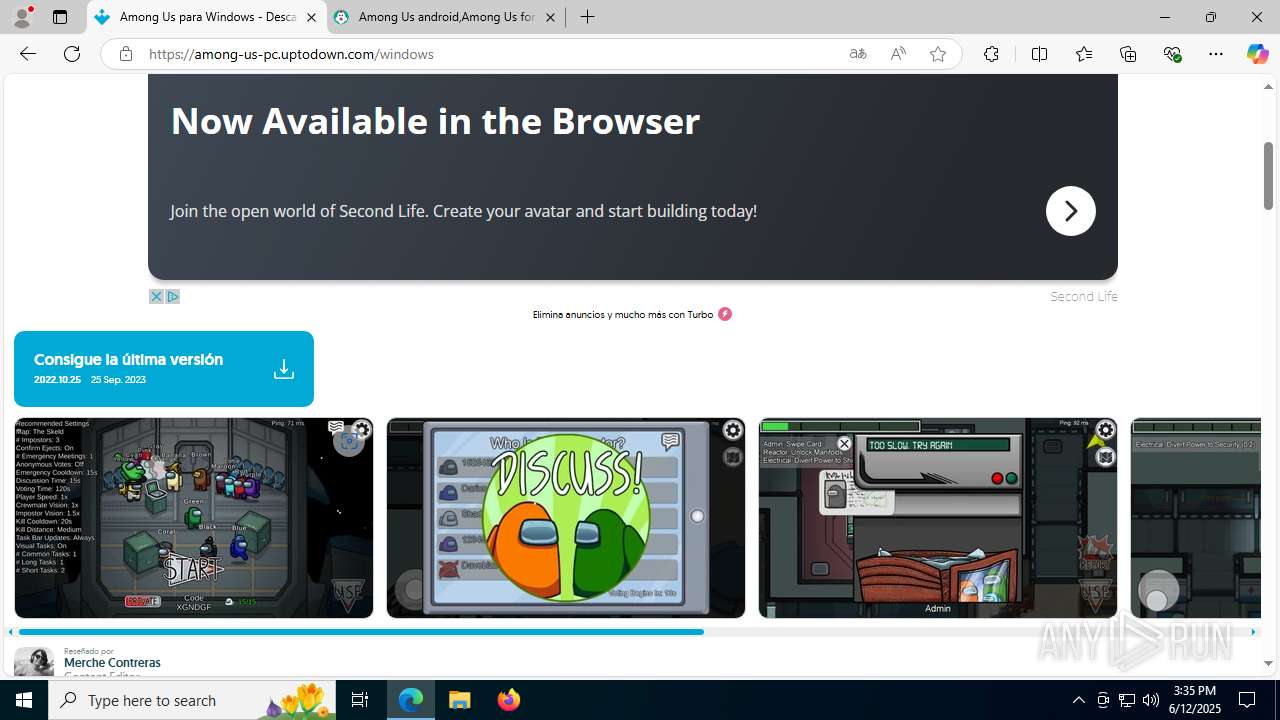Open Browser essentials icon
Viewport: 1280px width, 720px height.
(1172, 54)
